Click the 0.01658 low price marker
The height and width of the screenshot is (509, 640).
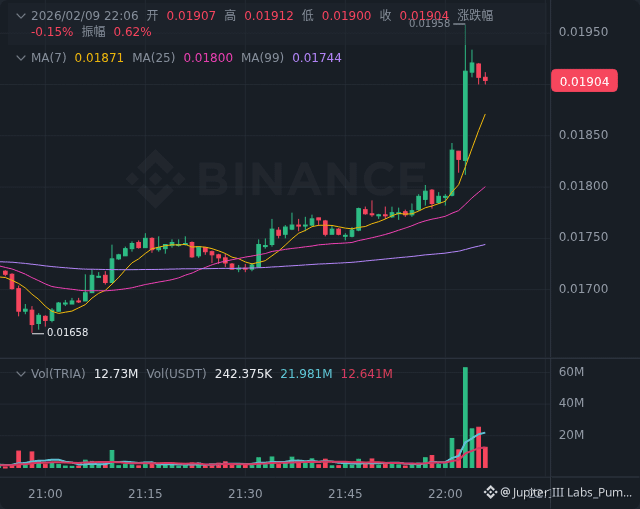tap(67, 332)
